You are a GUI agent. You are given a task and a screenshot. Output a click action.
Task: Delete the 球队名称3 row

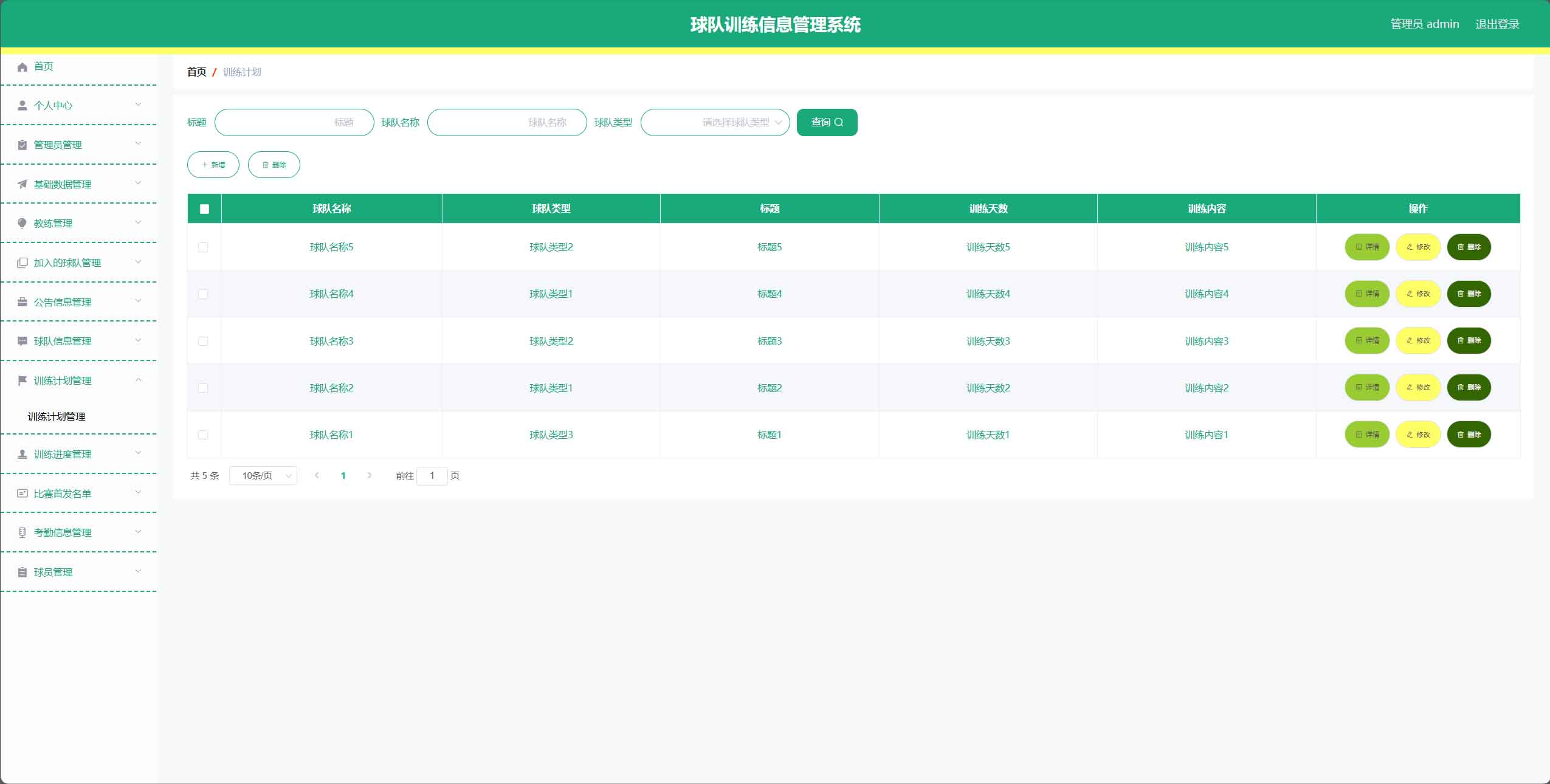1469,340
